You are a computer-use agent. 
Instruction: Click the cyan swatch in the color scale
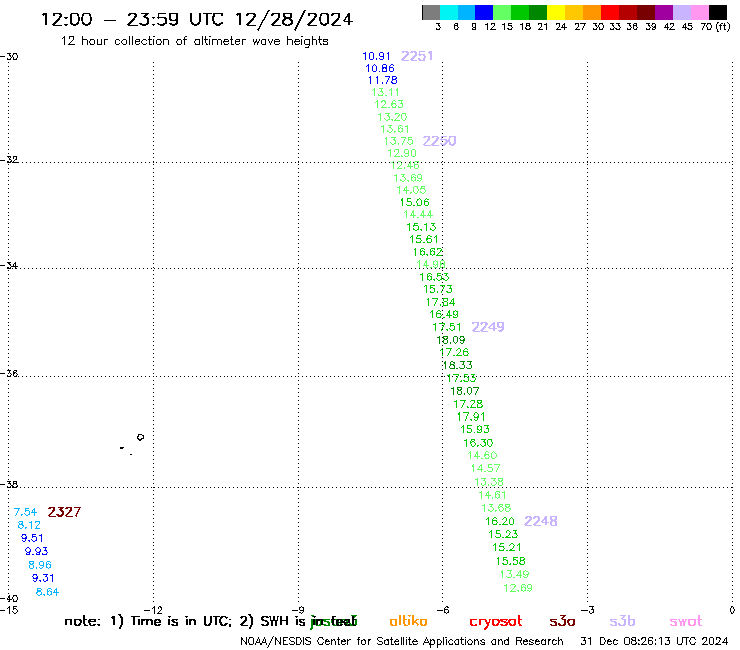point(449,12)
